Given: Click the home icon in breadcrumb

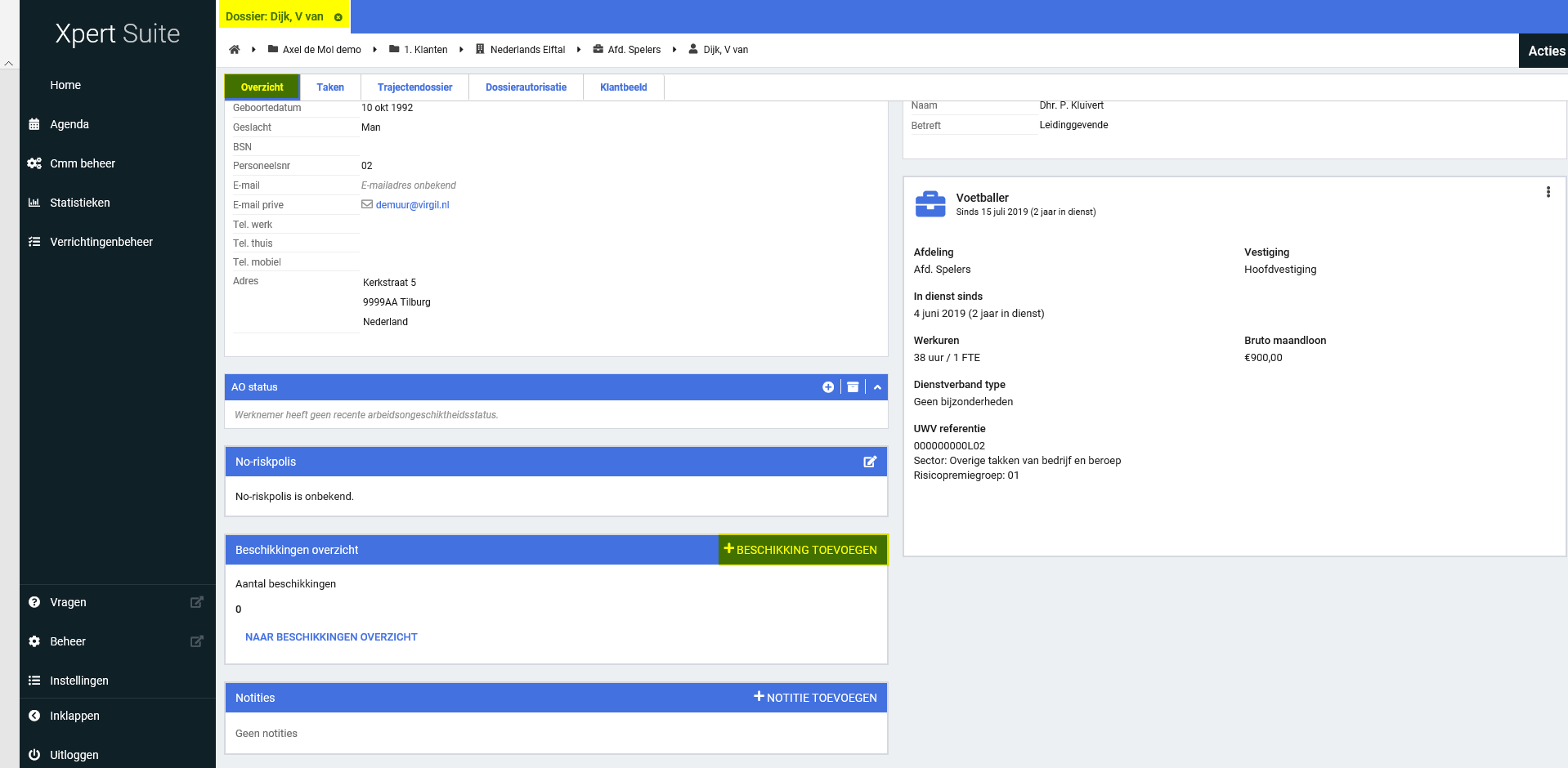Looking at the screenshot, I should [235, 50].
